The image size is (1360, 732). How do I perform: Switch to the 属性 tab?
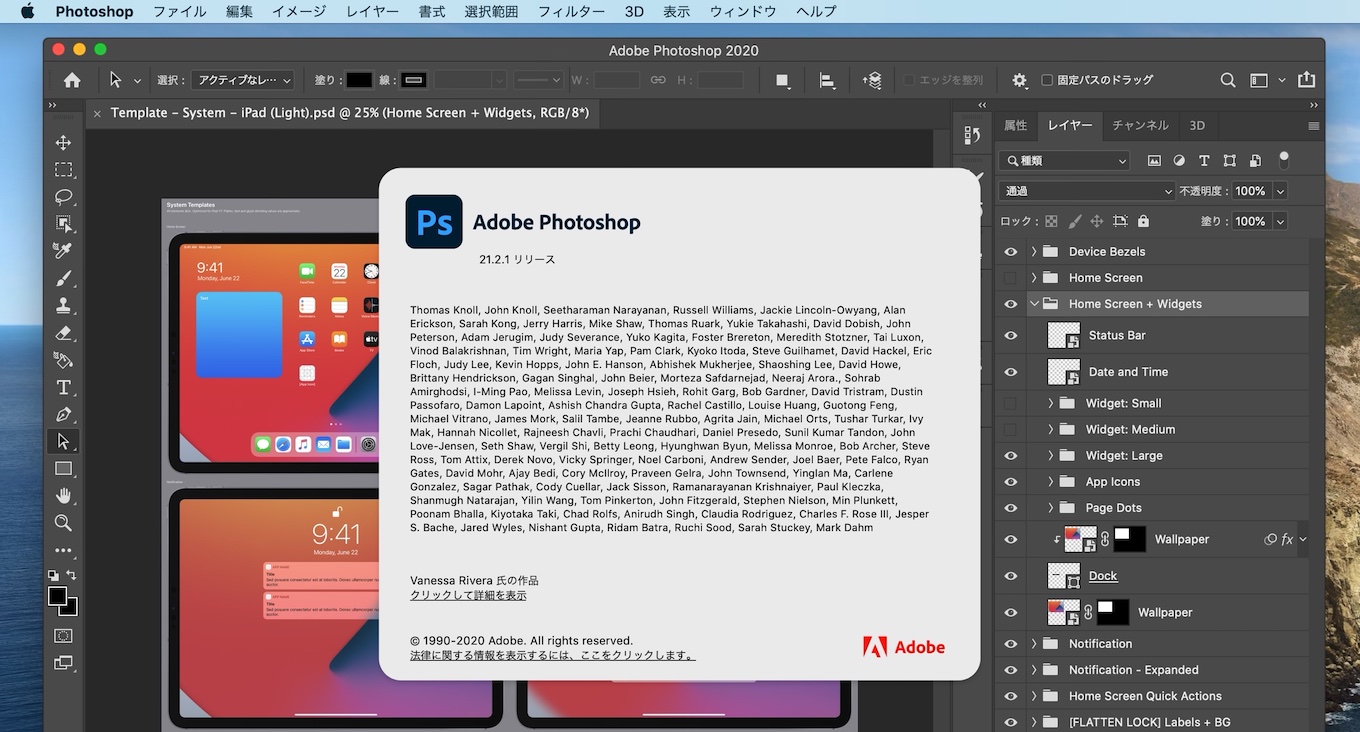[1015, 126]
